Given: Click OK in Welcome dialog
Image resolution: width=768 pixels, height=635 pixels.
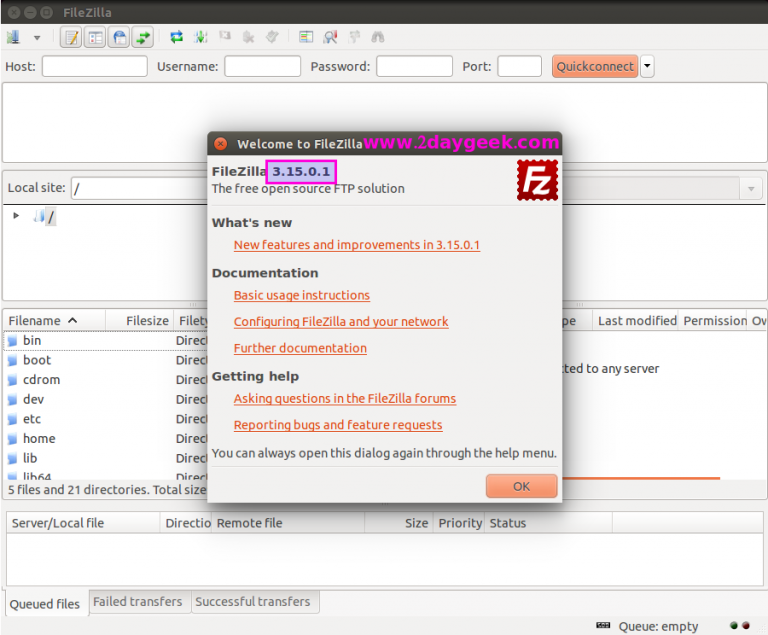Looking at the screenshot, I should 522,486.
